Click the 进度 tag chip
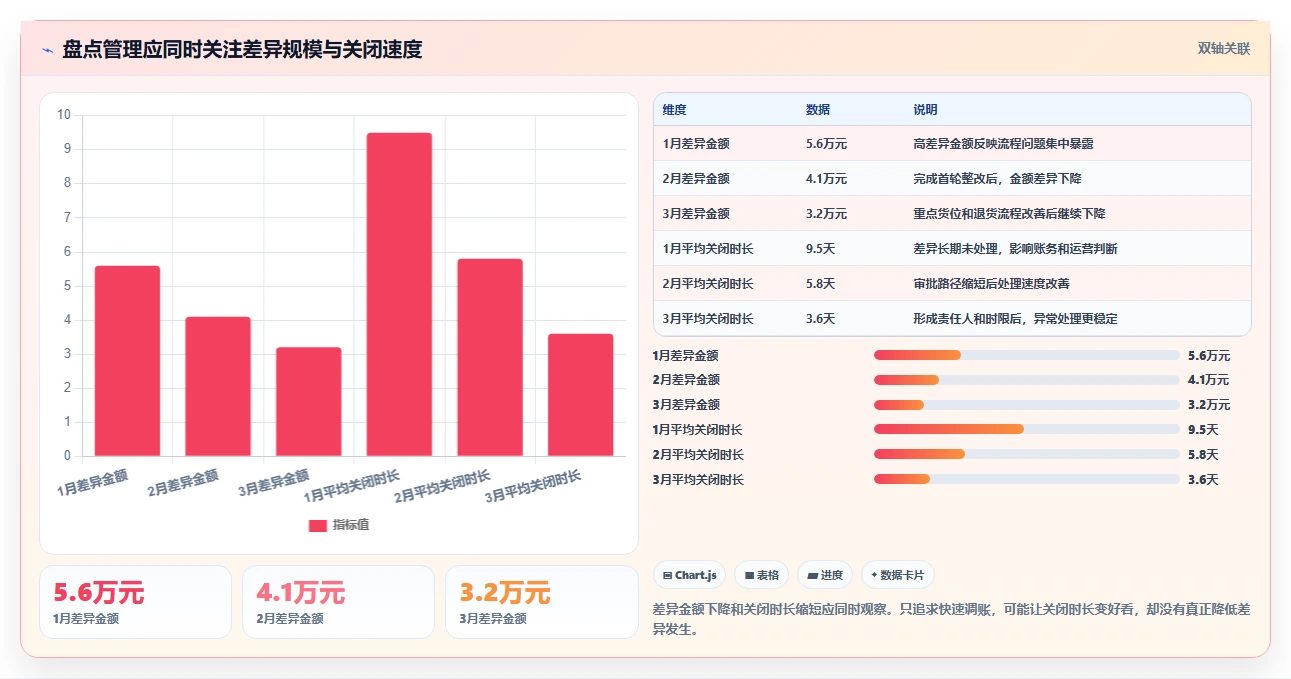The height and width of the screenshot is (679, 1291). pyautogui.click(x=825, y=575)
